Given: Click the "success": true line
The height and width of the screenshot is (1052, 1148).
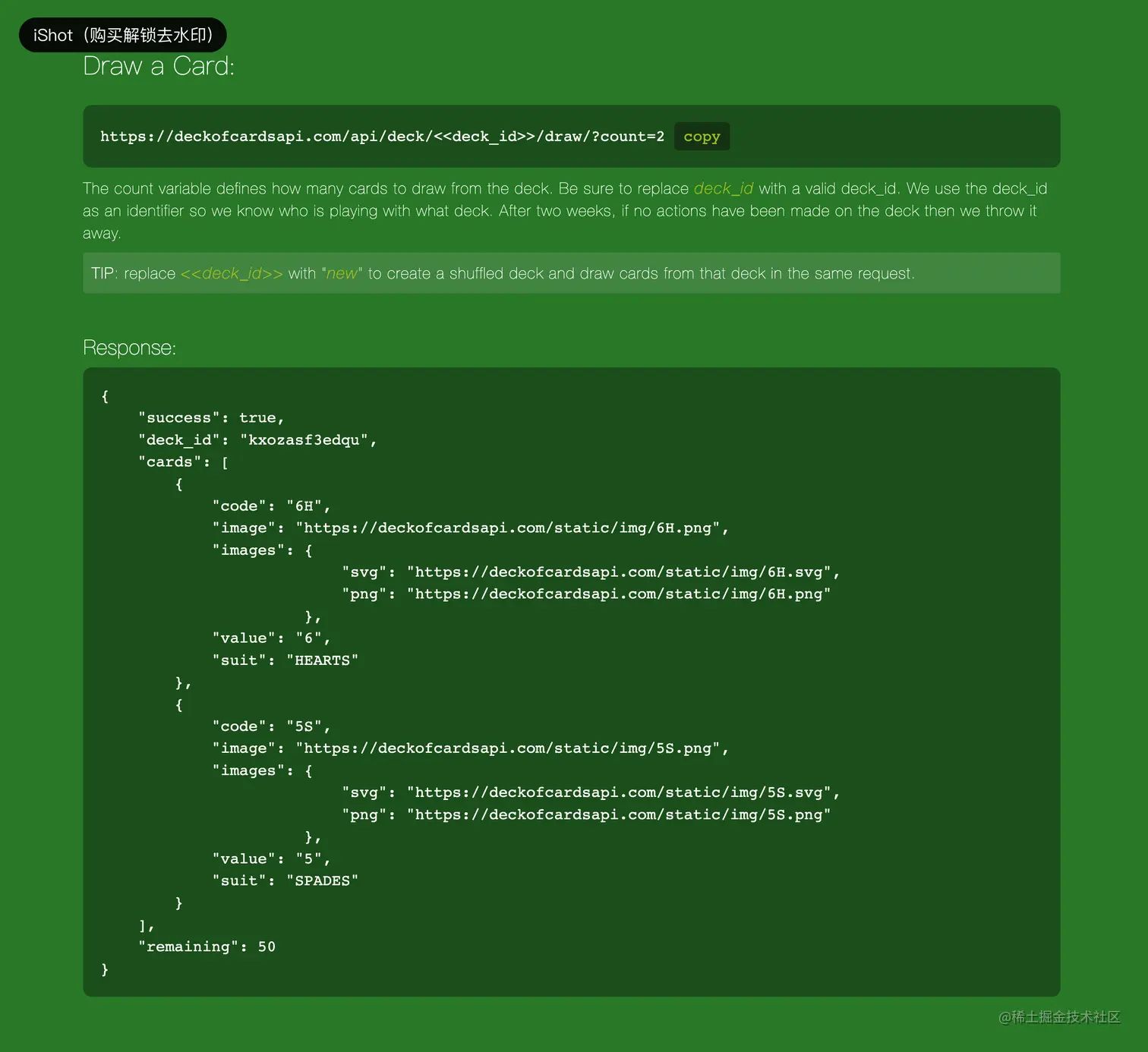Looking at the screenshot, I should (211, 417).
